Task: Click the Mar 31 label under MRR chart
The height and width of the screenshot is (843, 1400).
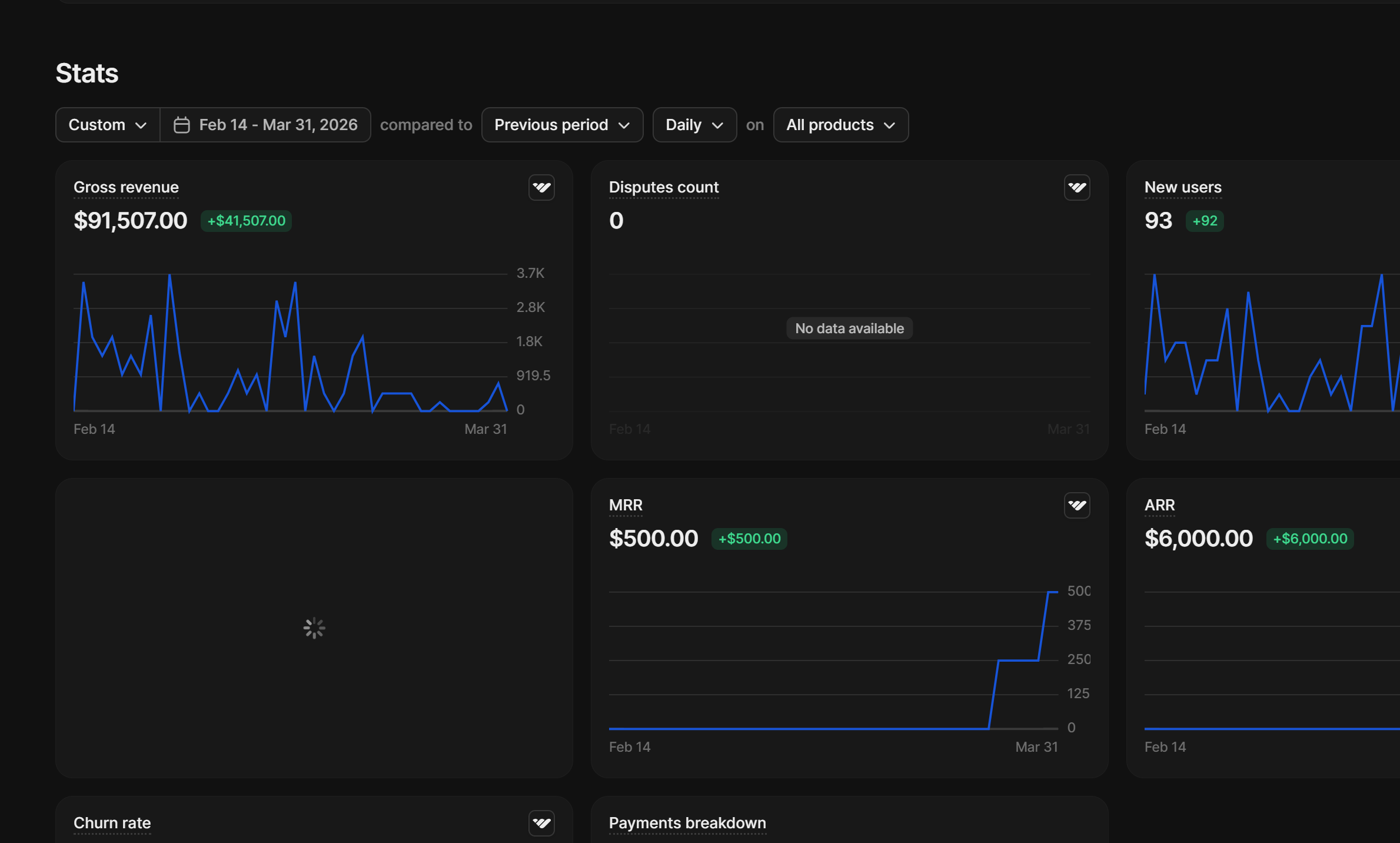Action: [1036, 747]
